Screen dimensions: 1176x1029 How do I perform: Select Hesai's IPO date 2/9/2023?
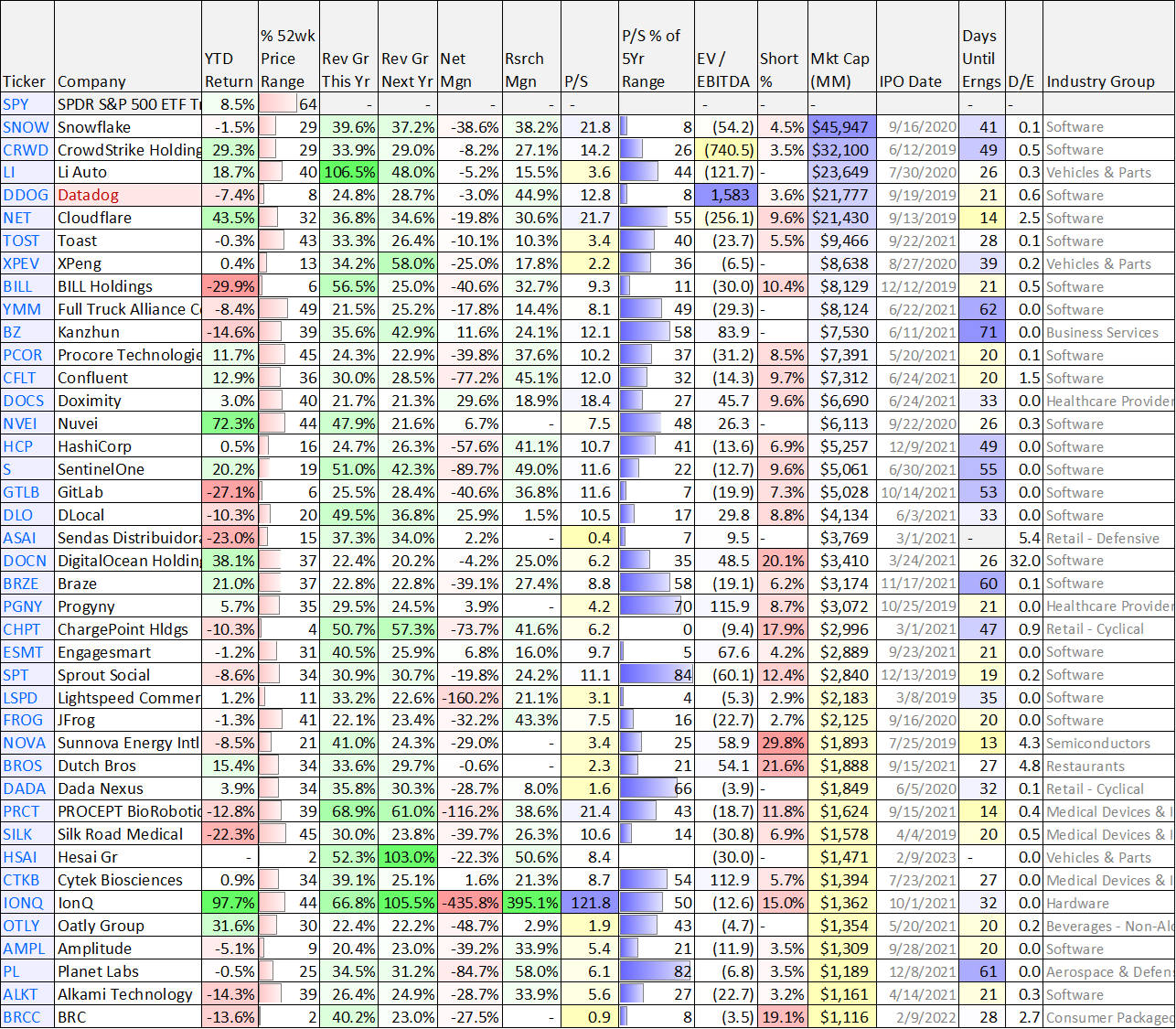click(x=917, y=857)
